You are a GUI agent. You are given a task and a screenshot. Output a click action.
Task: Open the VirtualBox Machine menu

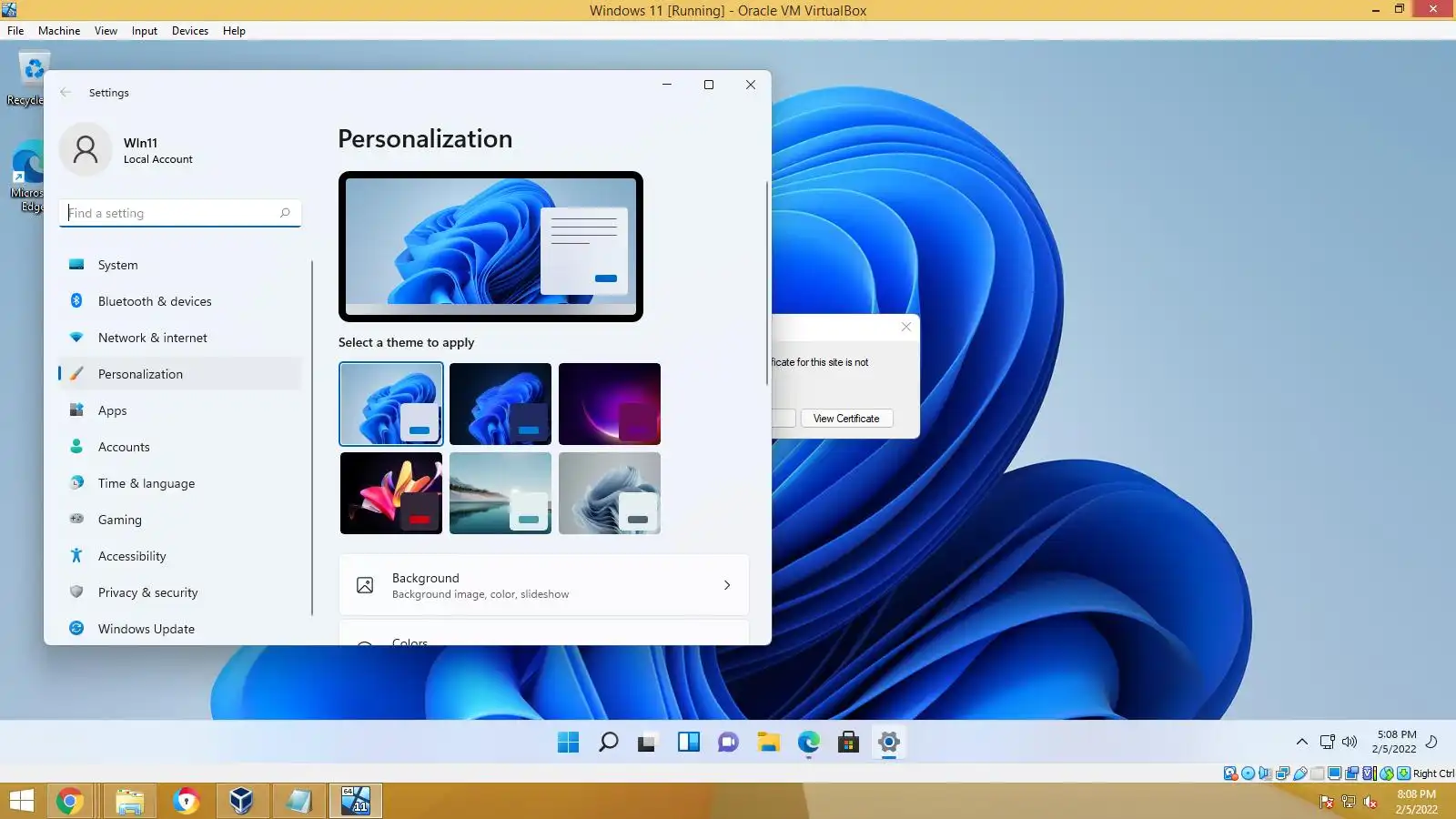(59, 31)
